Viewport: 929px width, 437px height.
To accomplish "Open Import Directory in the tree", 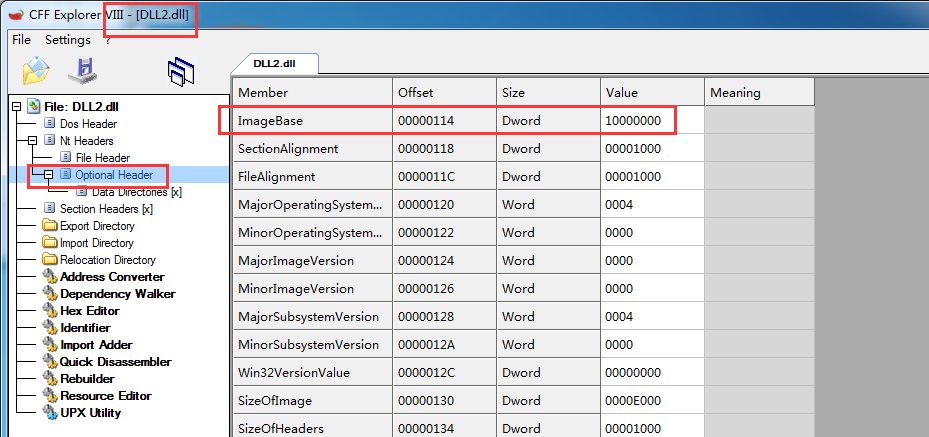I will (x=97, y=243).
